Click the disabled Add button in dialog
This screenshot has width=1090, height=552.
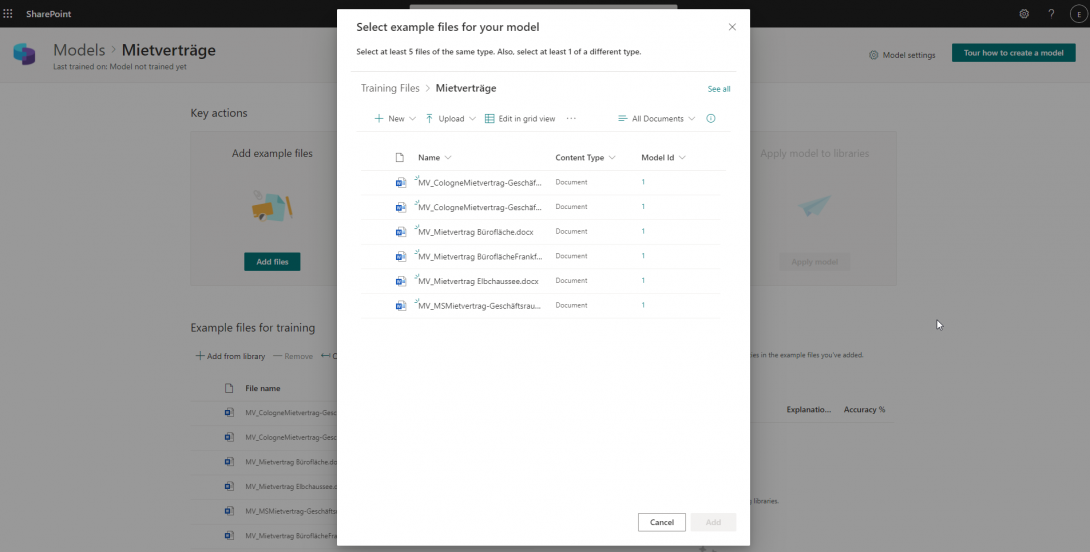tap(713, 522)
